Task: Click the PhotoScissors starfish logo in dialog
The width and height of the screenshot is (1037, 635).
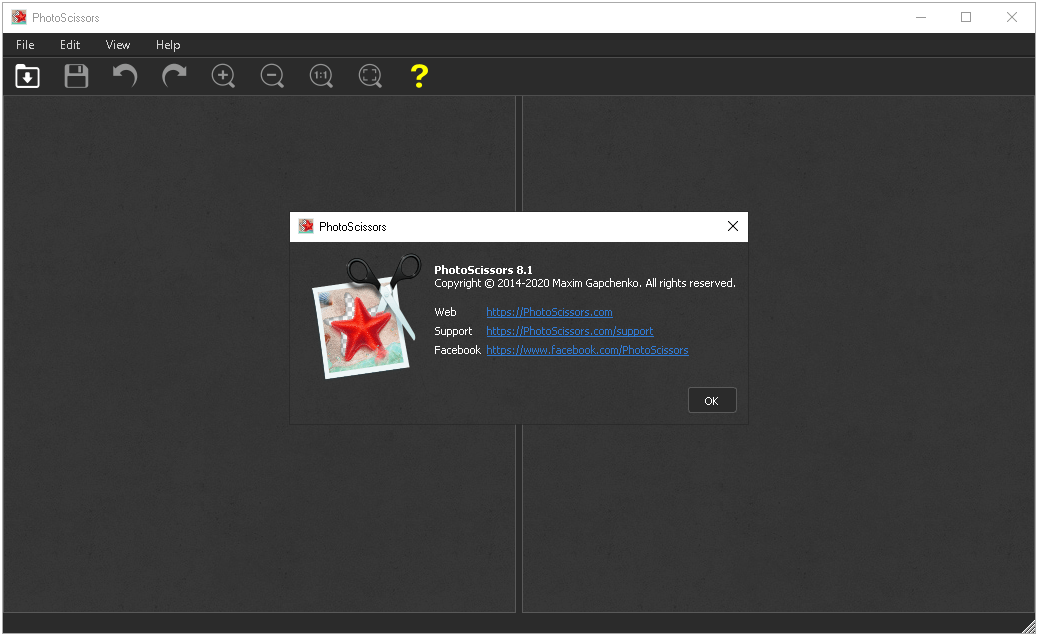Action: point(366,318)
